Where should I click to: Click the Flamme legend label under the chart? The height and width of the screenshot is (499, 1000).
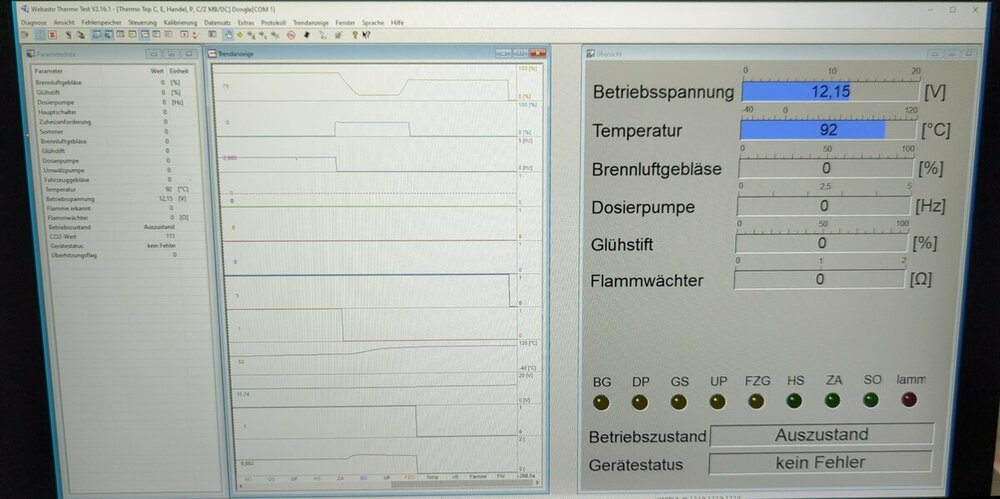point(478,478)
